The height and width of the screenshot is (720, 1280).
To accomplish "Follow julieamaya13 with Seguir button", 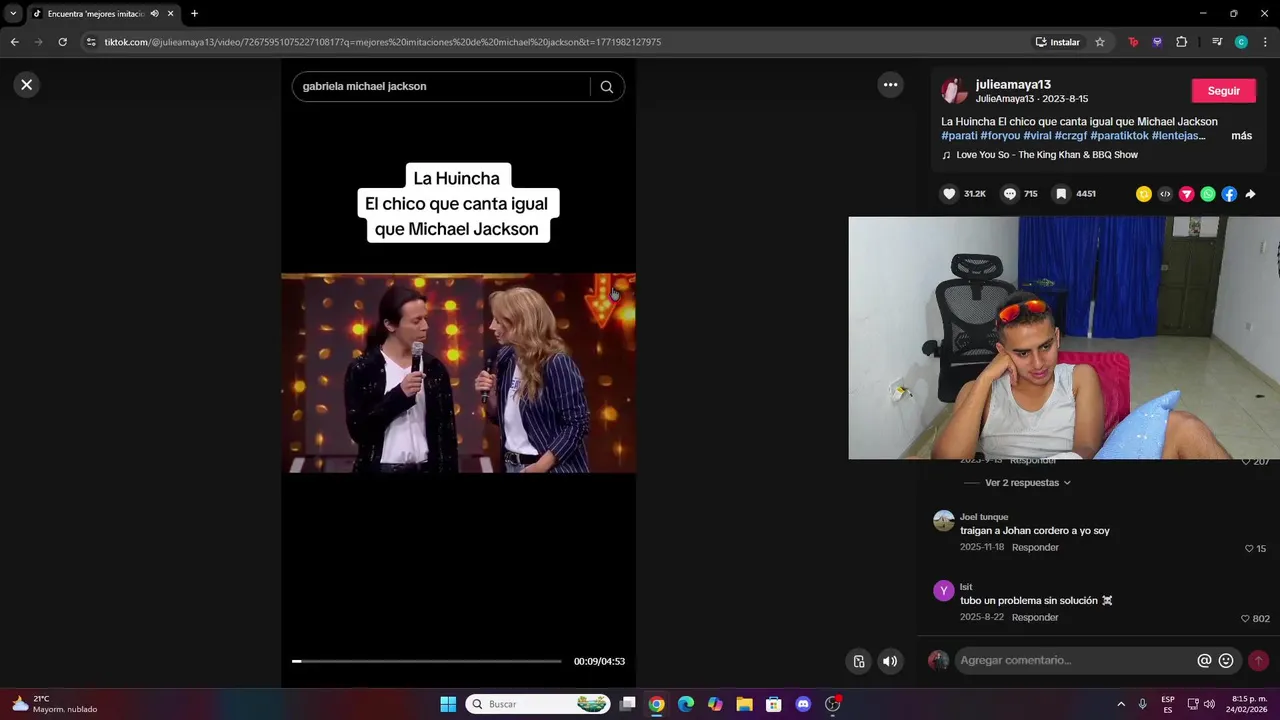I will tap(1223, 91).
